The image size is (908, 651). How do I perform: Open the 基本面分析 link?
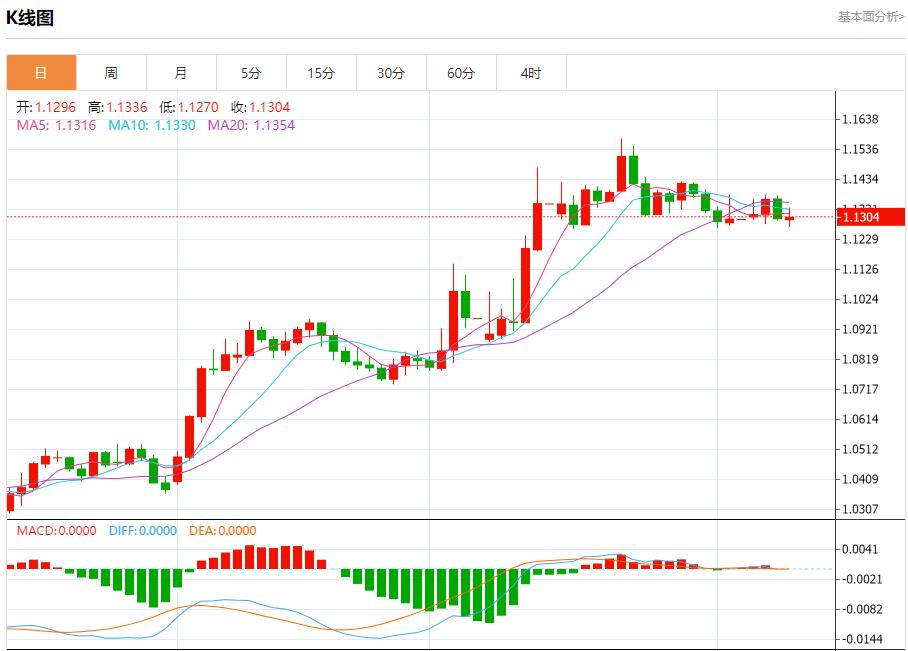pyautogui.click(x=870, y=17)
